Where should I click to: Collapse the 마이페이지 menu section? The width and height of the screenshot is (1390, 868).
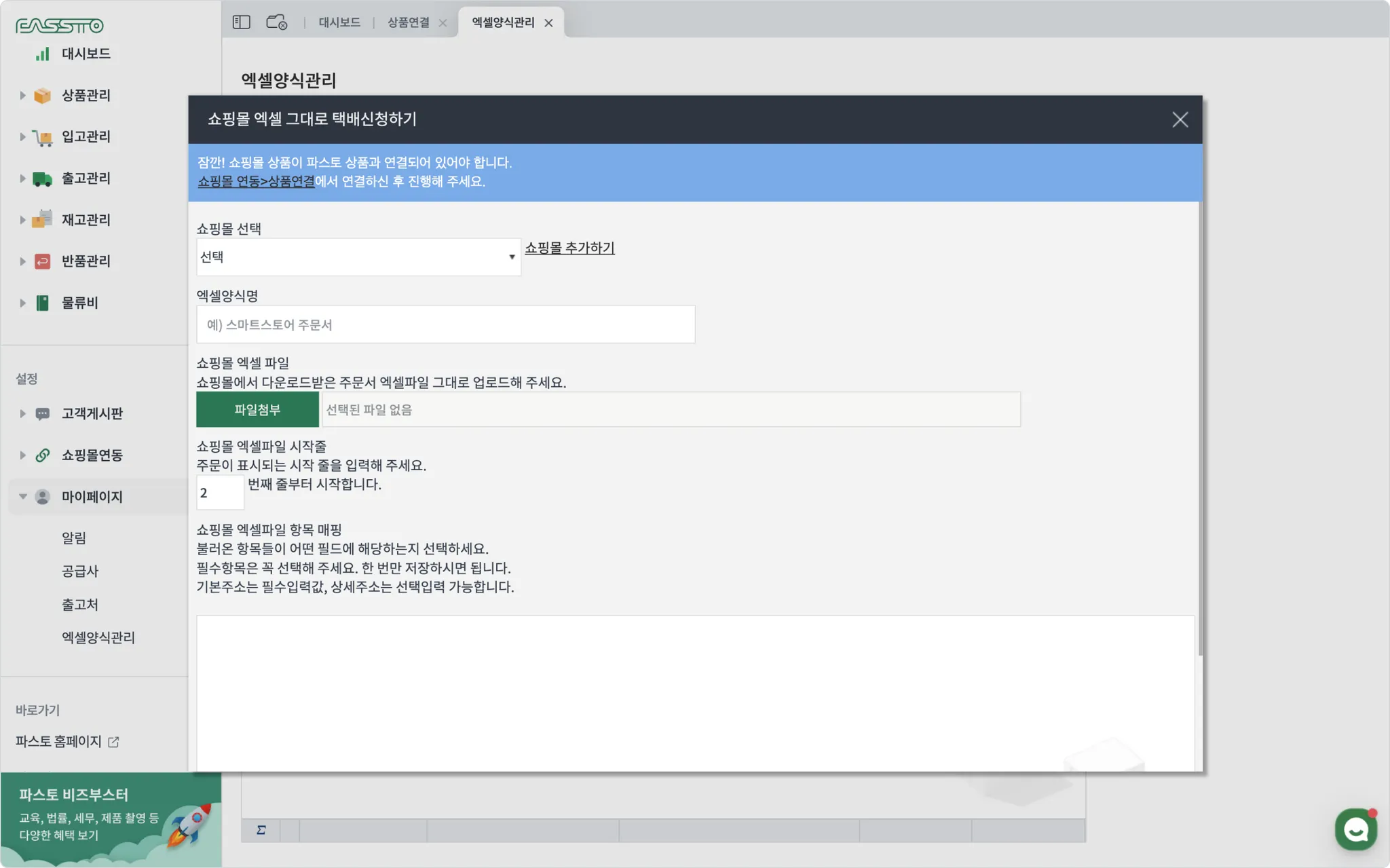(x=22, y=497)
